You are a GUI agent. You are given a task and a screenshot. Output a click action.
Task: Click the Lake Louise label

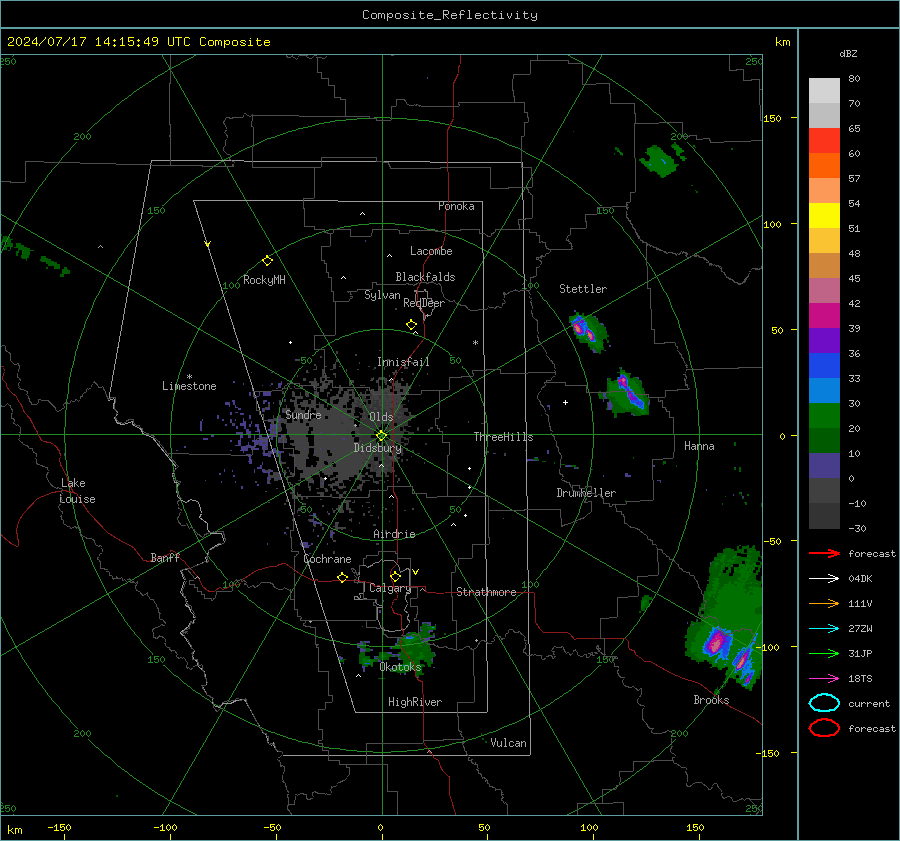[x=77, y=491]
